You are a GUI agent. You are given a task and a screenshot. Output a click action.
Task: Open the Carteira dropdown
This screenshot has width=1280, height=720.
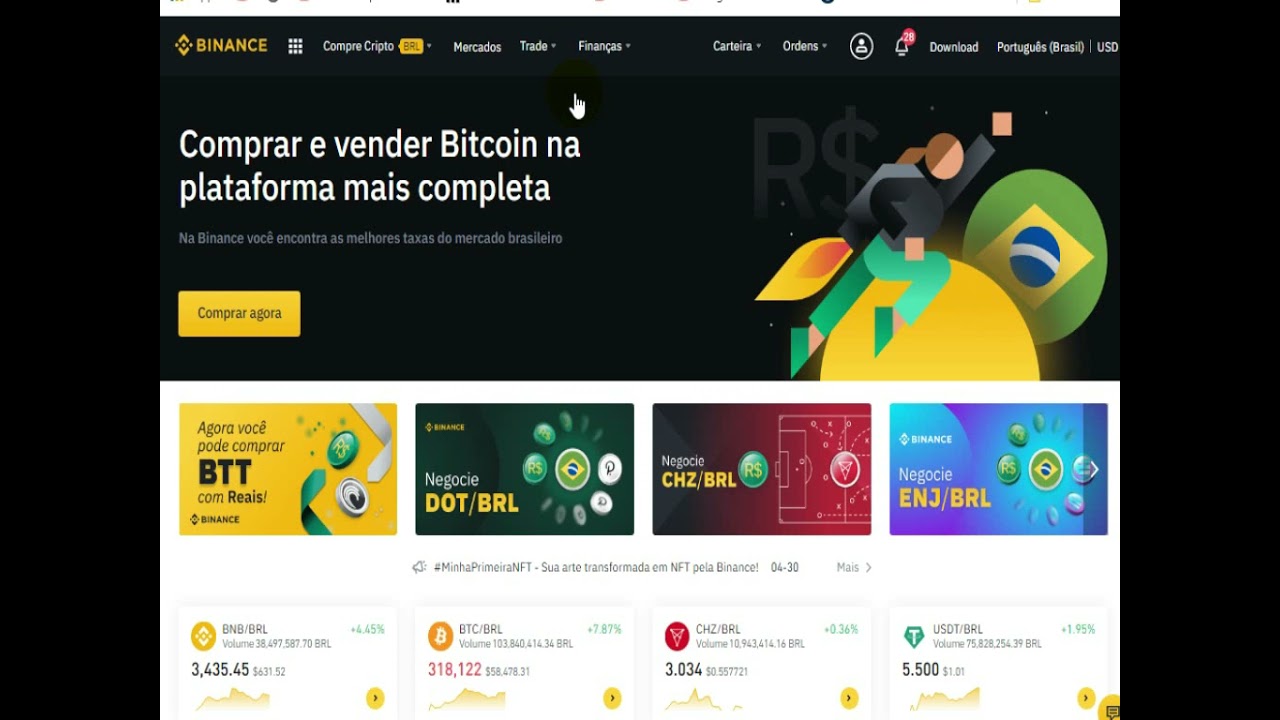click(737, 46)
